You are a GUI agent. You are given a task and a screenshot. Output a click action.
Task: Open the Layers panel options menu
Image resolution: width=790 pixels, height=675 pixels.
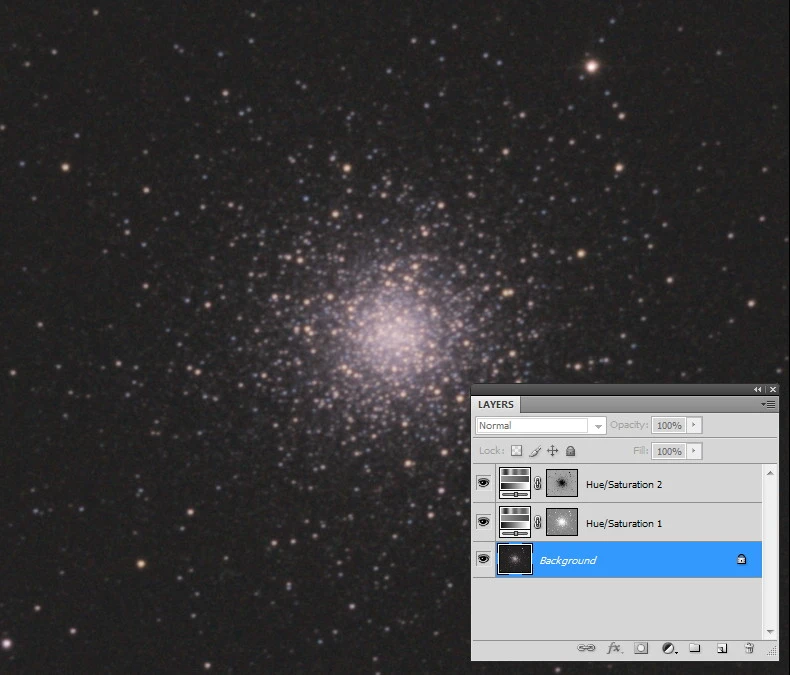(769, 405)
